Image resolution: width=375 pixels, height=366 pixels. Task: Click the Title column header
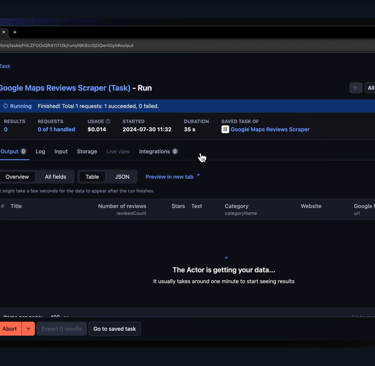point(16,206)
